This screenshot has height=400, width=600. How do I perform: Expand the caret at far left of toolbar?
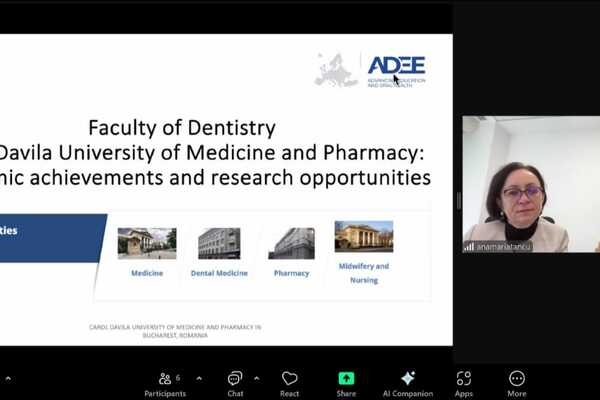pyautogui.click(x=8, y=379)
